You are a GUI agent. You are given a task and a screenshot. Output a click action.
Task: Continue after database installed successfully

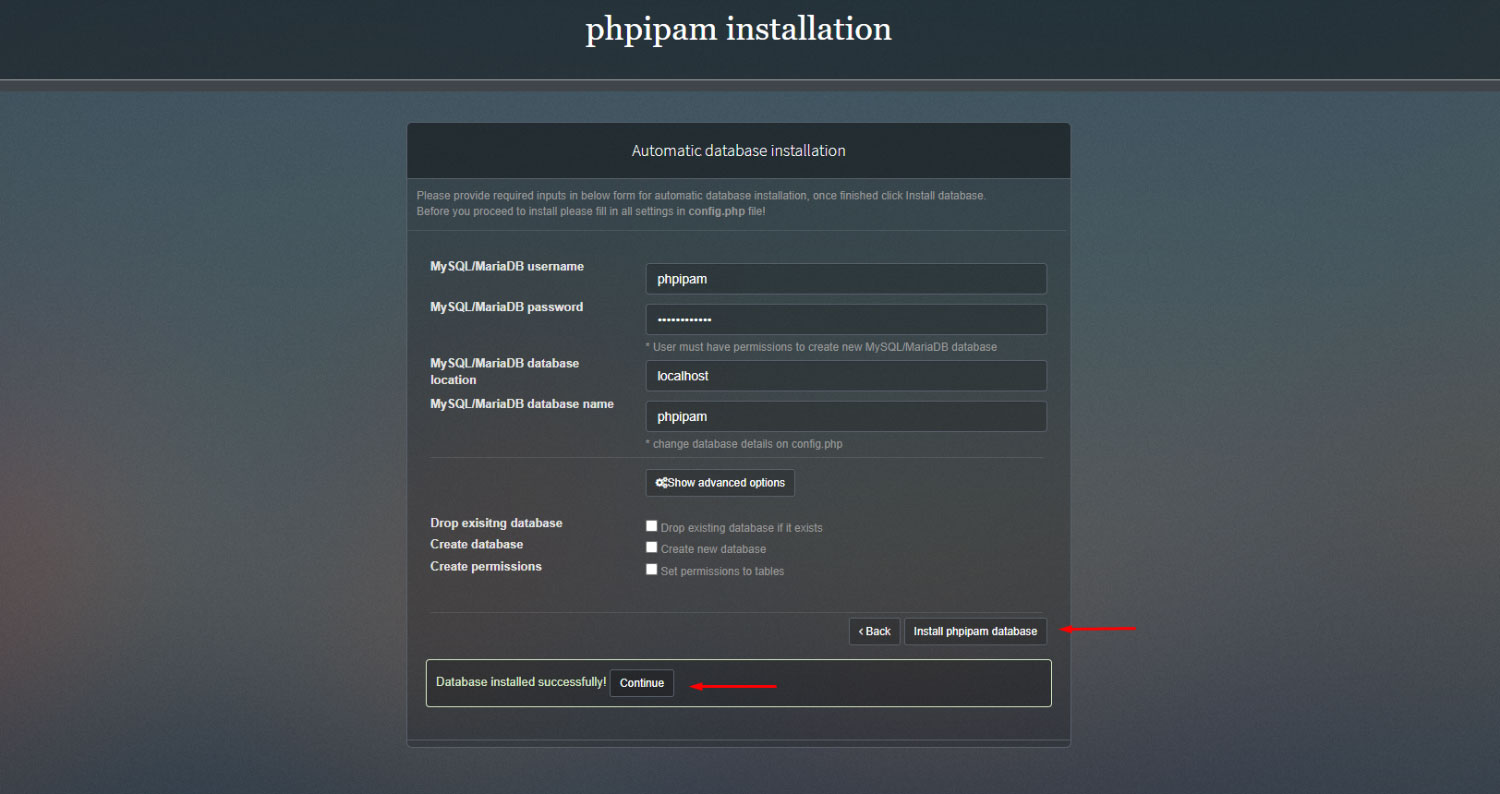(x=642, y=683)
